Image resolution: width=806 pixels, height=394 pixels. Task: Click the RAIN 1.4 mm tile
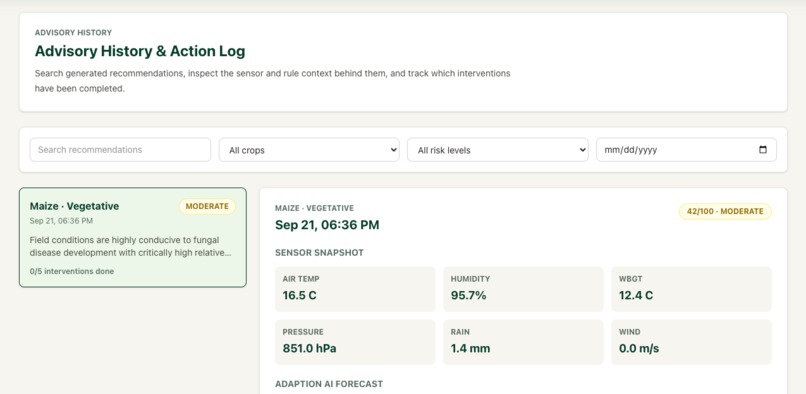coord(523,342)
